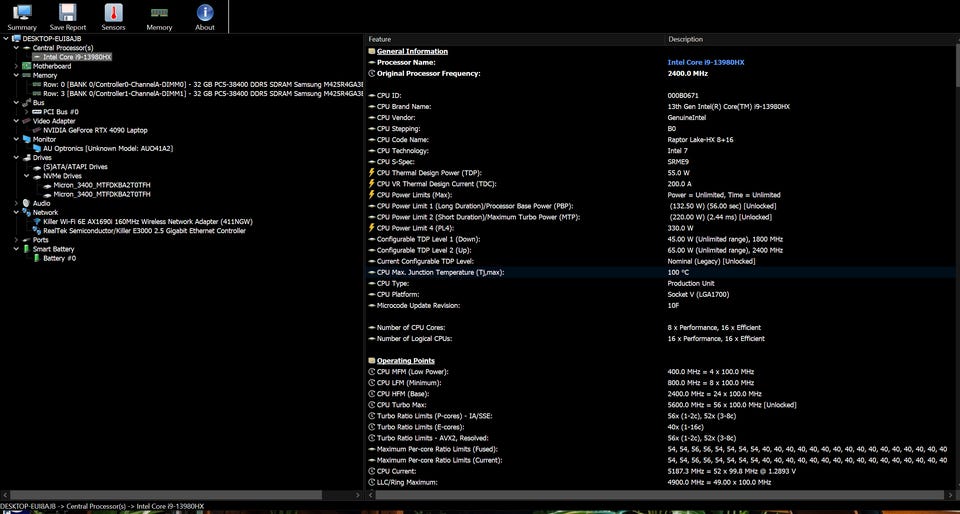Select PCI Bus #0 item
The image size is (960, 514).
(61, 112)
